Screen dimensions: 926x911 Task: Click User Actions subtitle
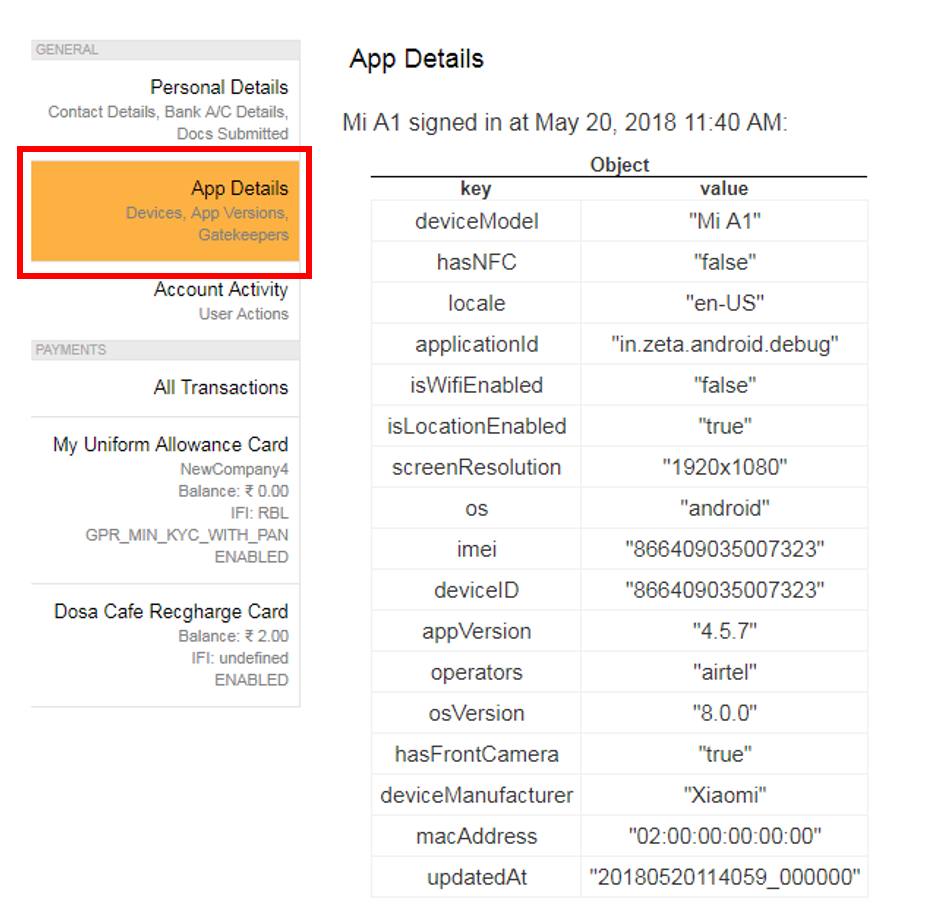pyautogui.click(x=243, y=314)
